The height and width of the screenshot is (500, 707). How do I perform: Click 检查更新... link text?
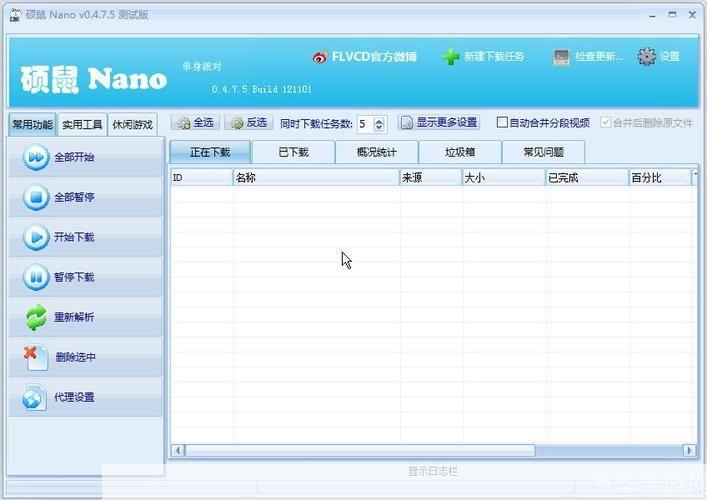[x=599, y=57]
